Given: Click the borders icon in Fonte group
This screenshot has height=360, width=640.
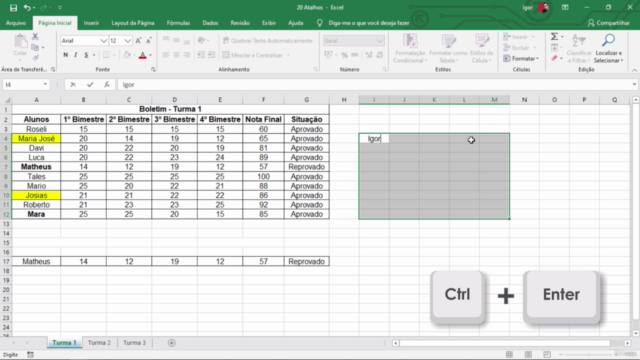Looking at the screenshot, I should click(x=106, y=55).
